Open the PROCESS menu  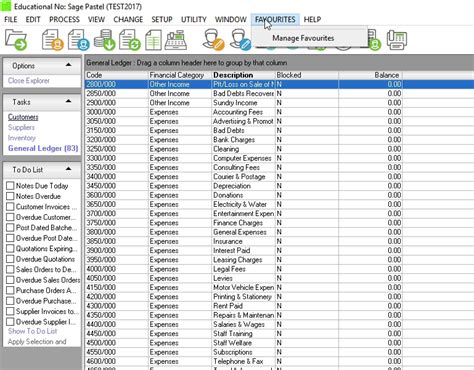click(64, 20)
